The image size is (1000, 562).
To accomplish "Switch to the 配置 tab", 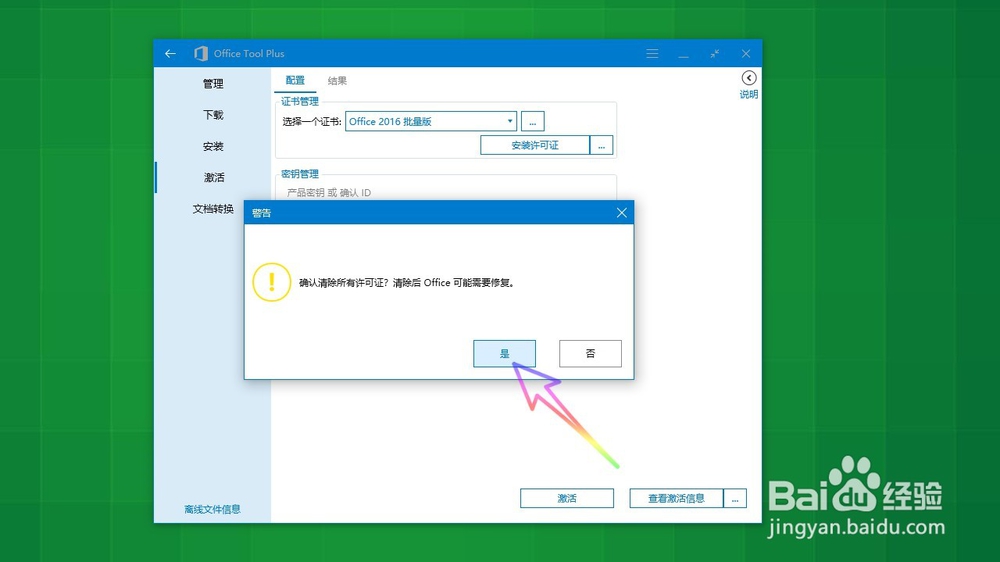I will coord(295,80).
